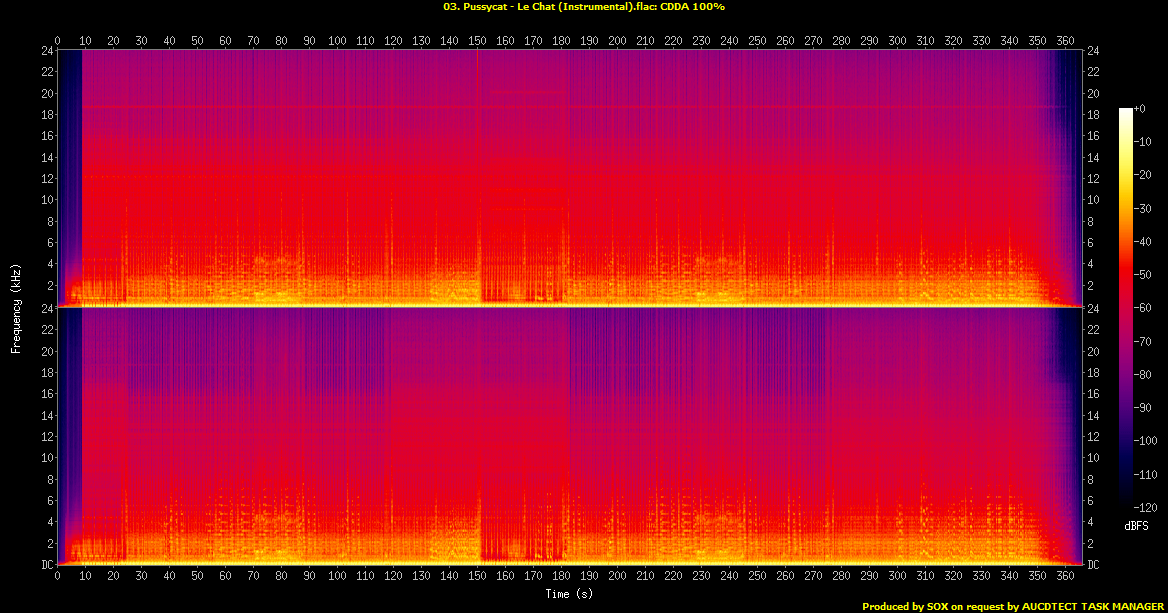Click the upper channel spectrogram plot

[x=569, y=178]
